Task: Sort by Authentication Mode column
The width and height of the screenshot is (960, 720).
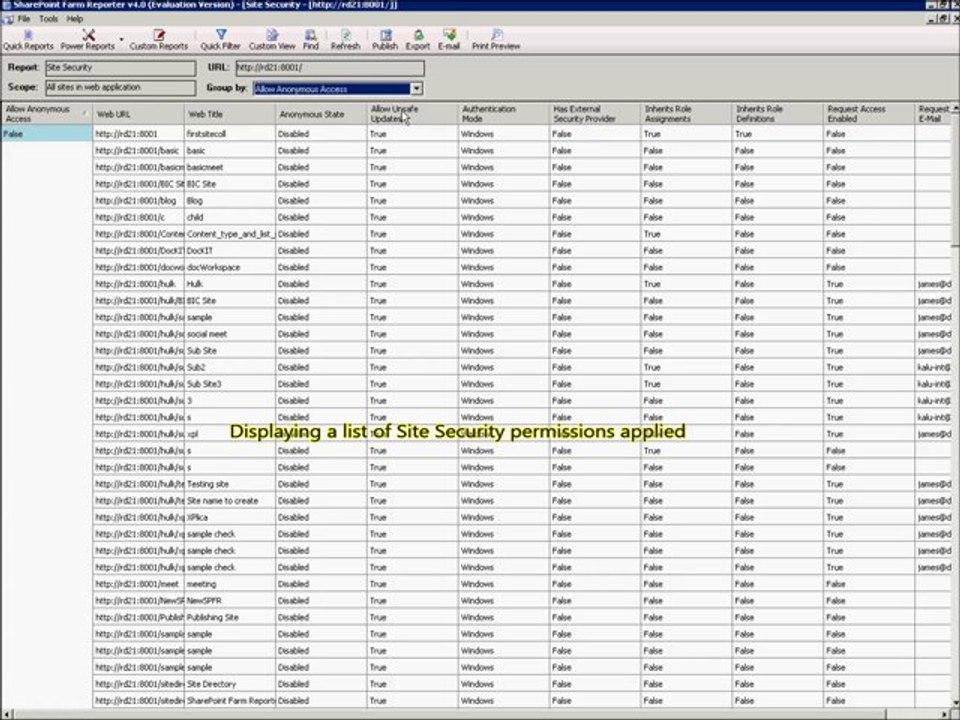Action: click(x=503, y=114)
